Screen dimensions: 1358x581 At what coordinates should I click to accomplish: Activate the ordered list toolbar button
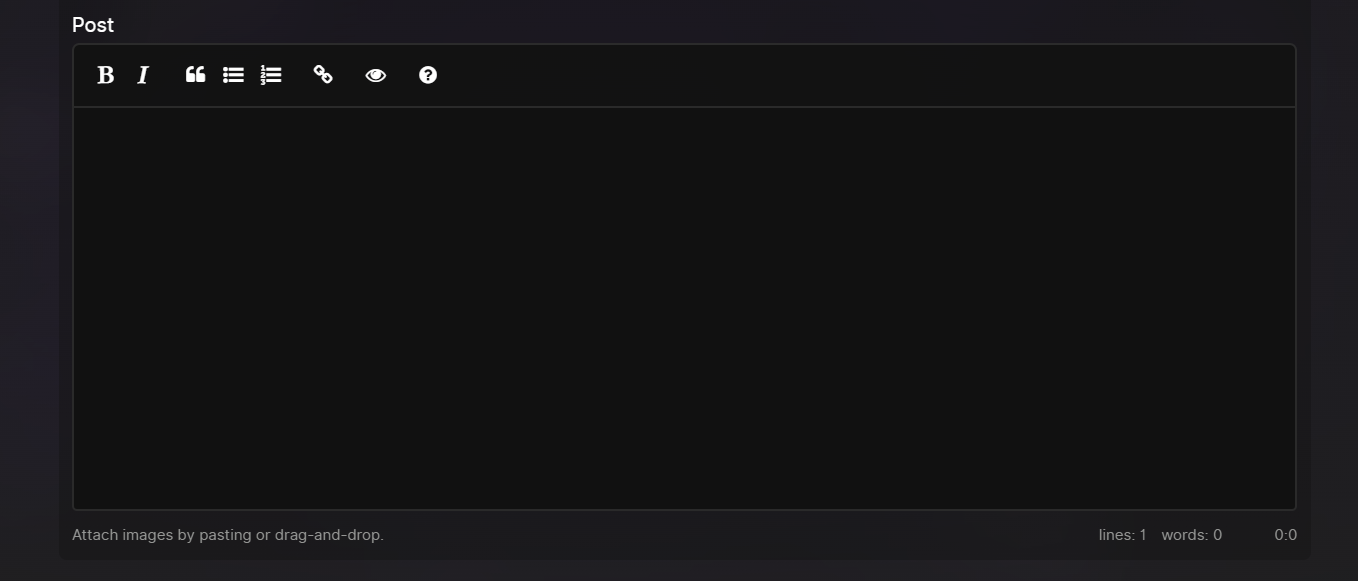[x=271, y=75]
